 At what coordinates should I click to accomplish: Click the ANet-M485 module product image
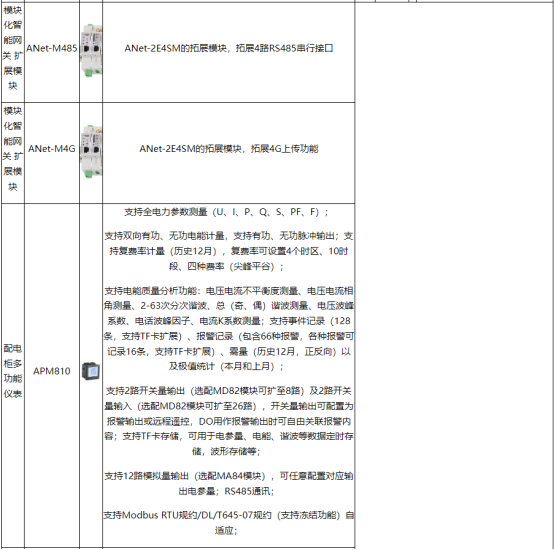(92, 50)
